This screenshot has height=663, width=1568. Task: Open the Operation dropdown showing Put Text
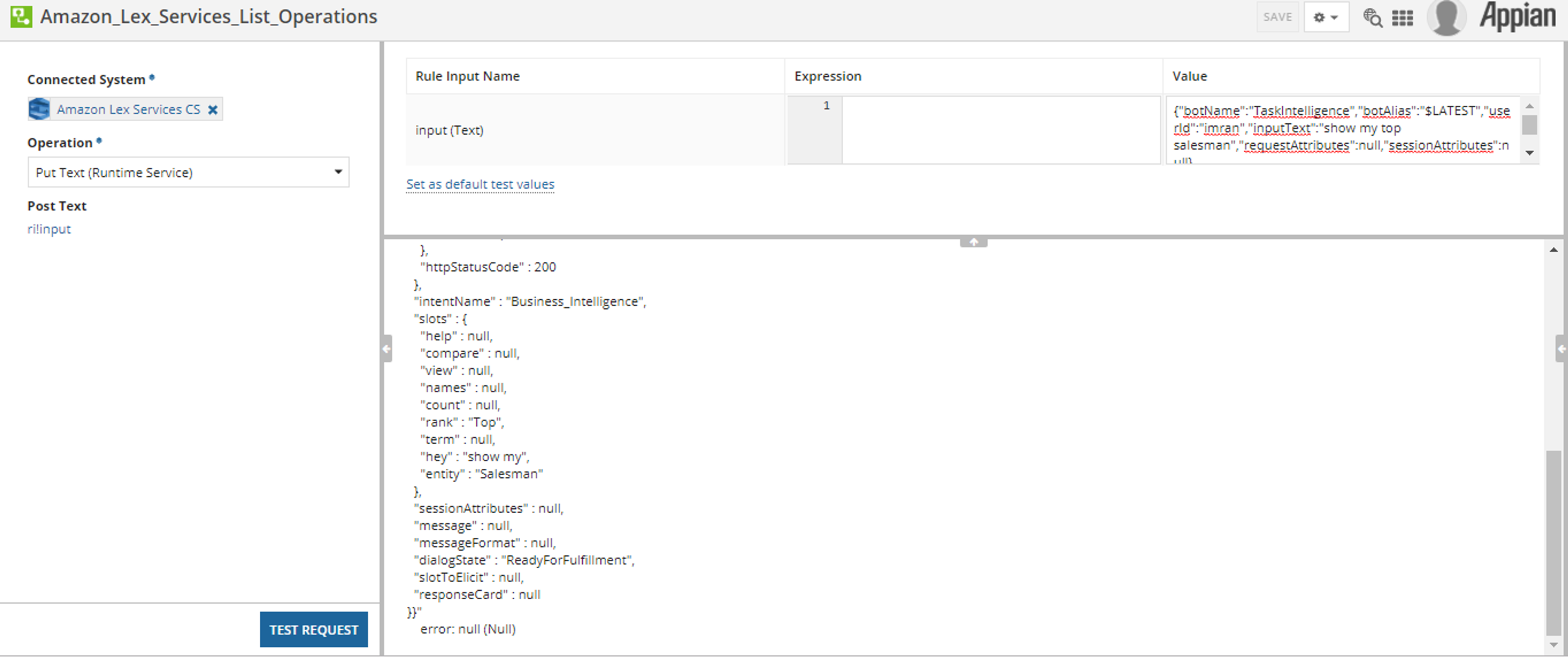pos(188,172)
